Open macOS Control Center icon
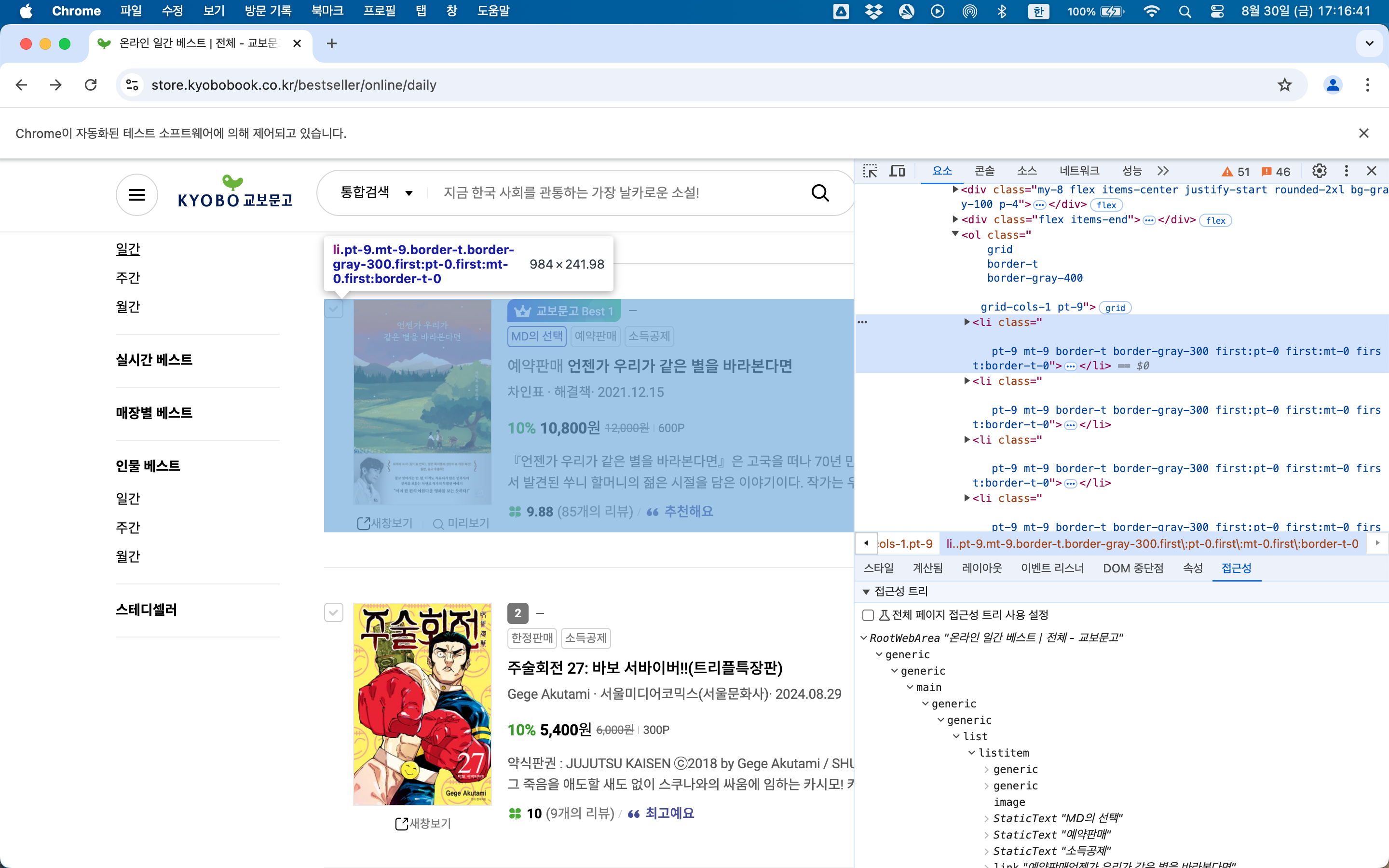1389x868 pixels. 1217,12
